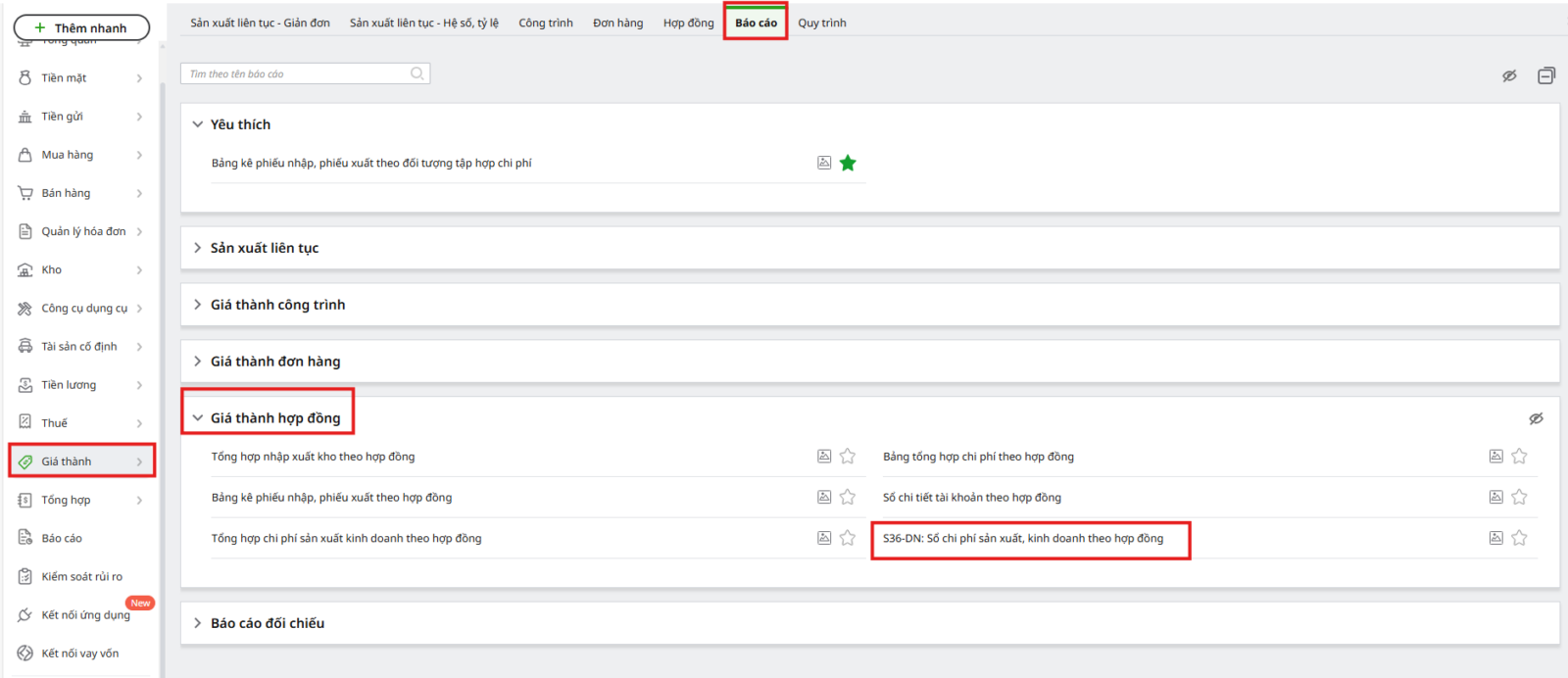
Task: Open S36-DN sổ chi phí report link
Action: pyautogui.click(x=1022, y=539)
